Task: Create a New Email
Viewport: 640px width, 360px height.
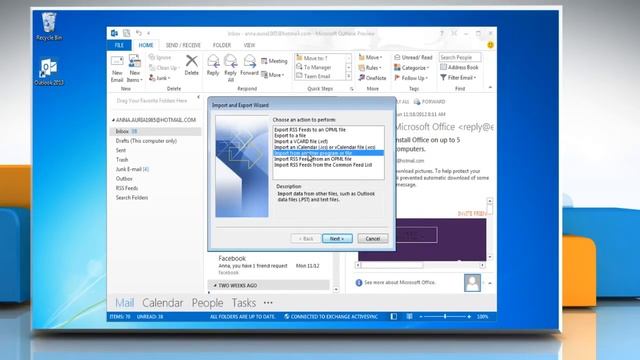Action: coord(117,69)
